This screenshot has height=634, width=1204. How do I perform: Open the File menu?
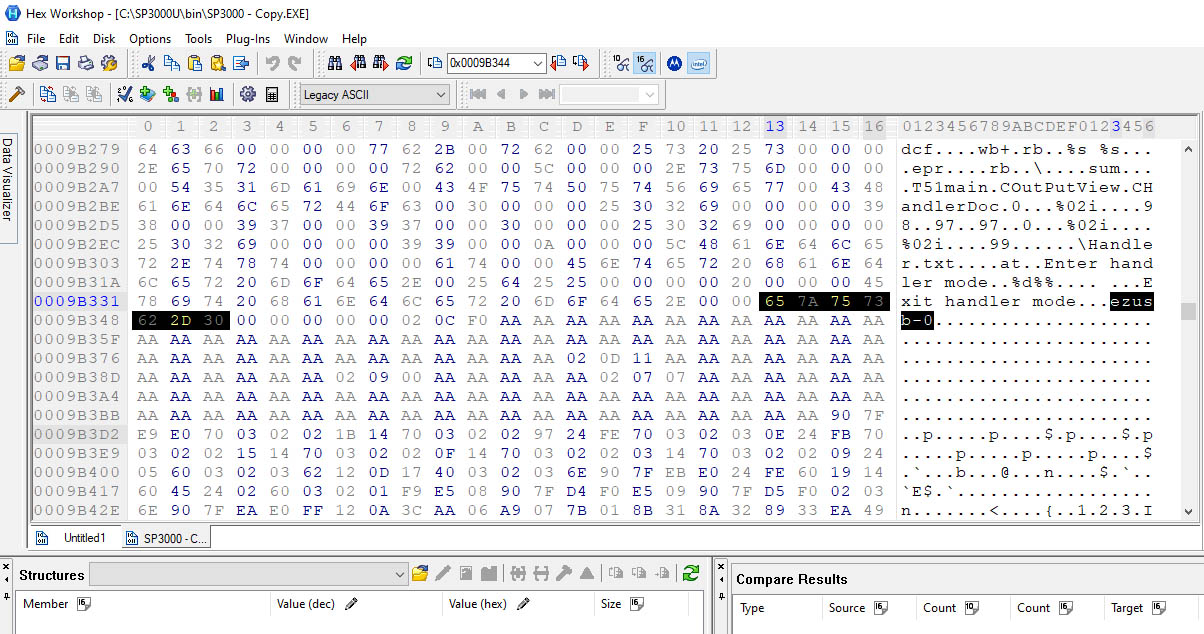(36, 38)
